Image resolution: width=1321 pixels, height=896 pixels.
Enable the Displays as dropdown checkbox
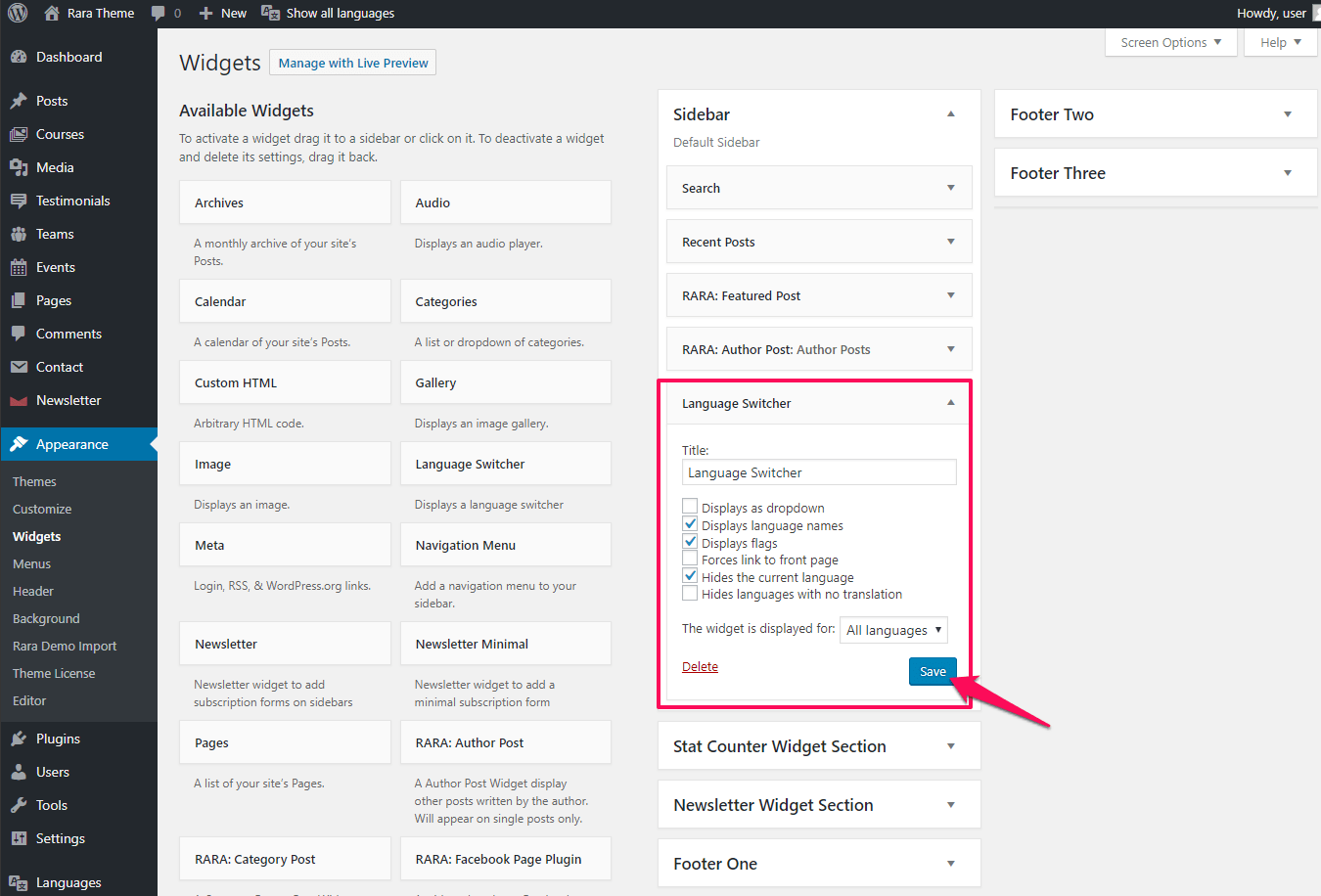690,507
